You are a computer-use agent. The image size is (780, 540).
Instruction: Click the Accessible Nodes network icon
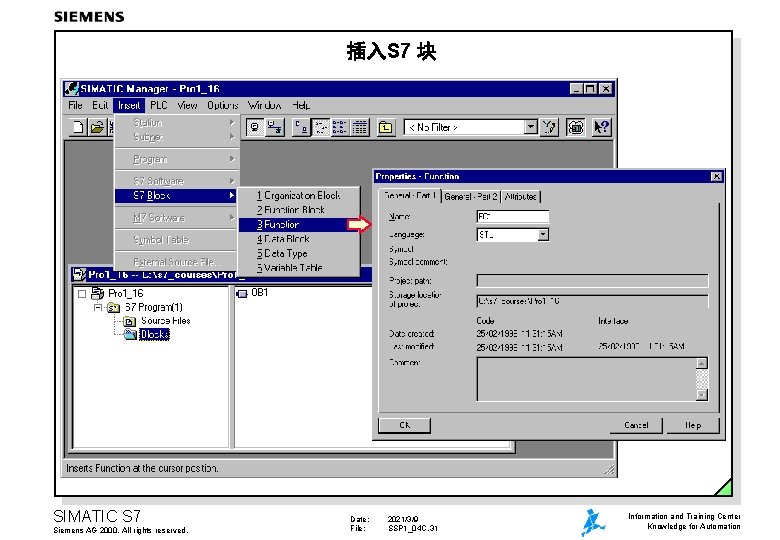pos(275,127)
